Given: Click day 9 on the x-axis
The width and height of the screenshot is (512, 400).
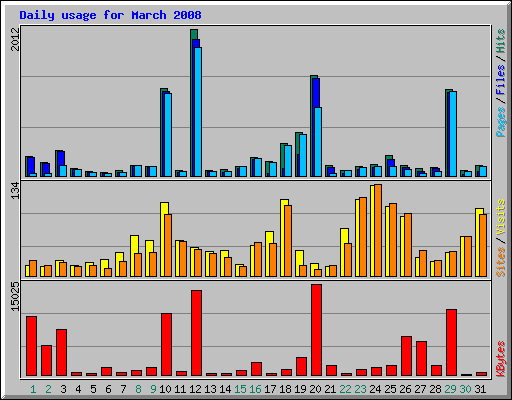Looking at the screenshot, I should [x=153, y=389].
